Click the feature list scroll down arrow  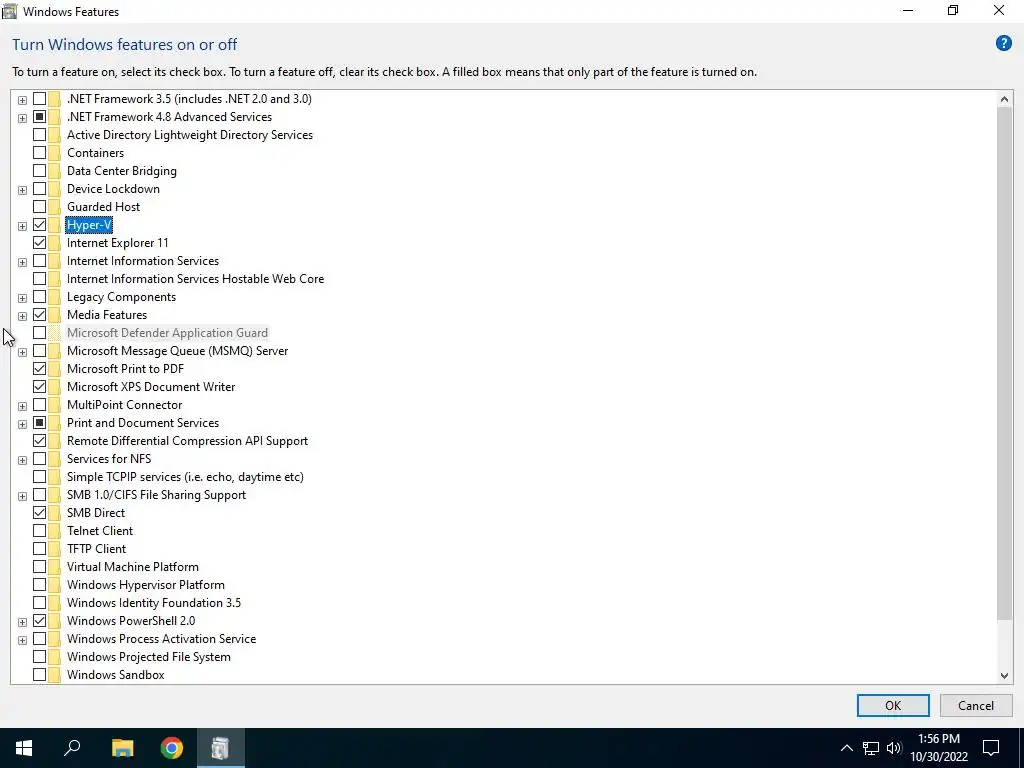[x=1004, y=676]
